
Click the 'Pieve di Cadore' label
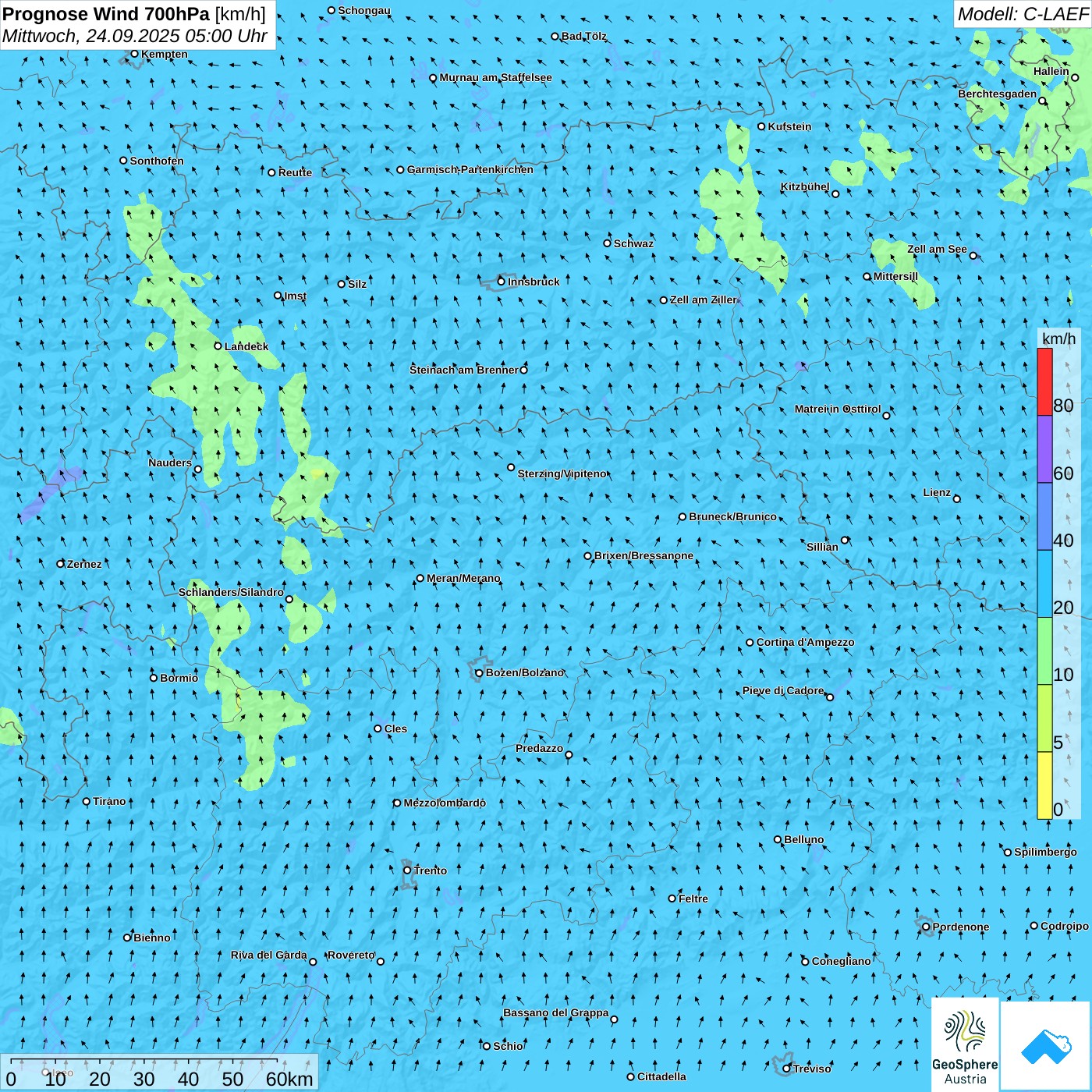783,690
